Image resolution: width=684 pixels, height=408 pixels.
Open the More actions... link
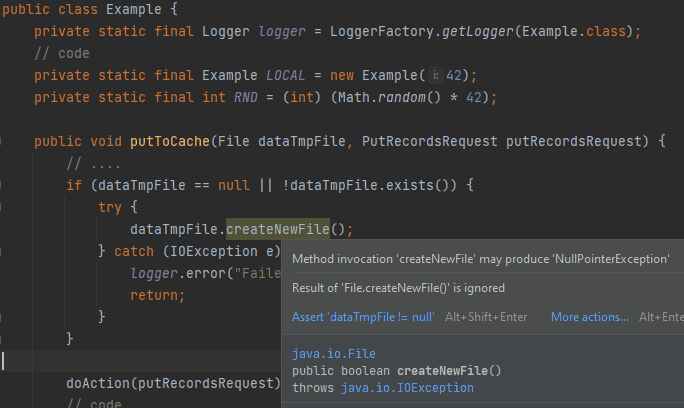coord(590,317)
